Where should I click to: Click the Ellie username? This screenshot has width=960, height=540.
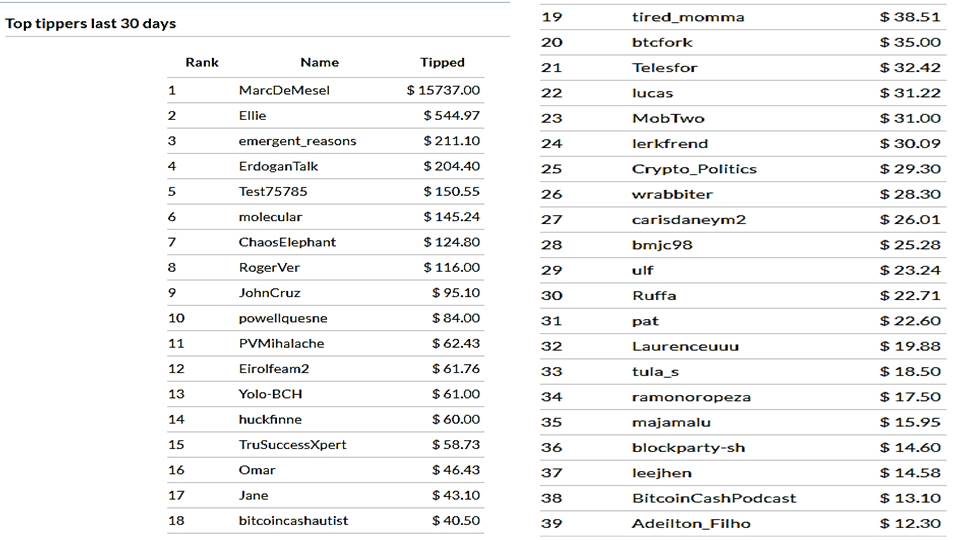tap(252, 116)
